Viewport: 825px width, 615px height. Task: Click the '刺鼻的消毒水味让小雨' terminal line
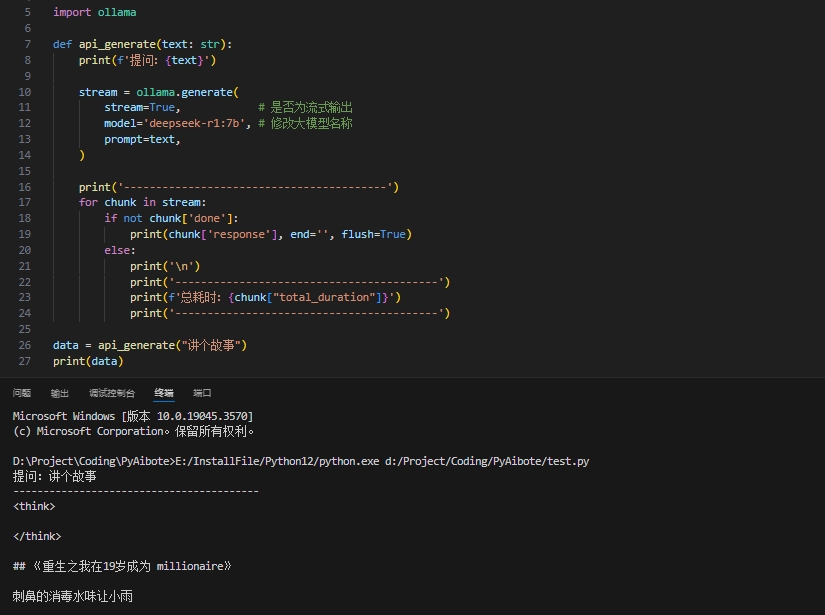pyautogui.click(x=73, y=597)
